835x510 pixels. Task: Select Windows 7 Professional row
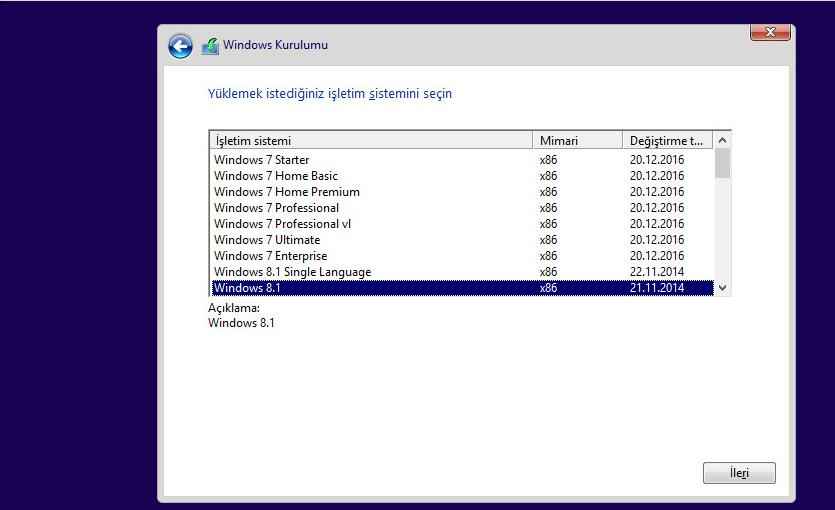pyautogui.click(x=276, y=208)
